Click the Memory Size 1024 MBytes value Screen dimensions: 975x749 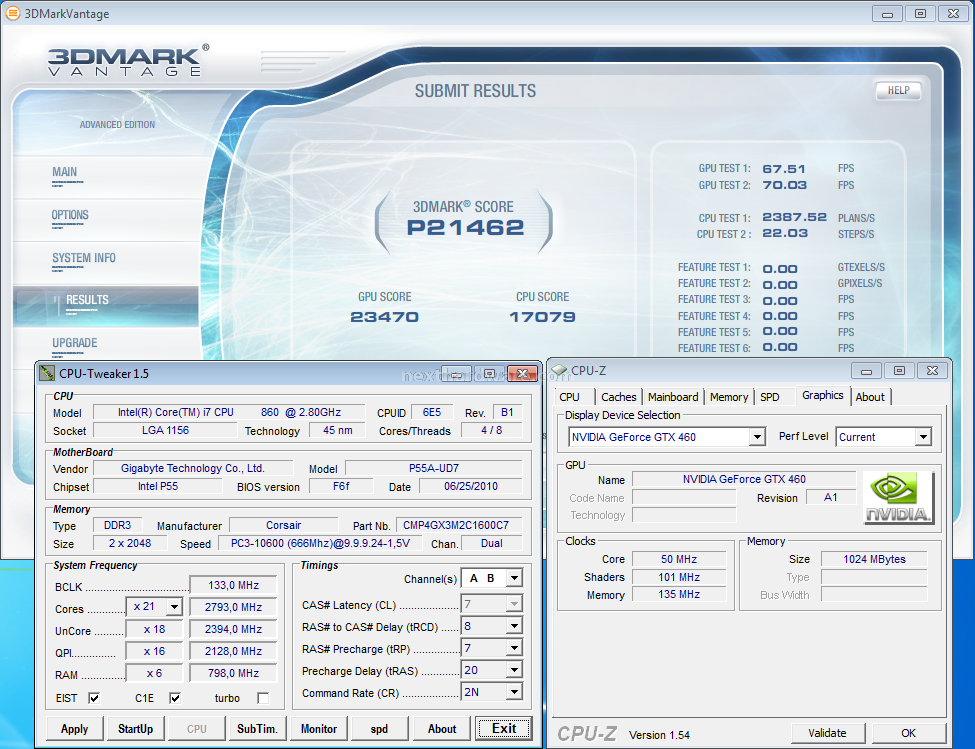(874, 559)
